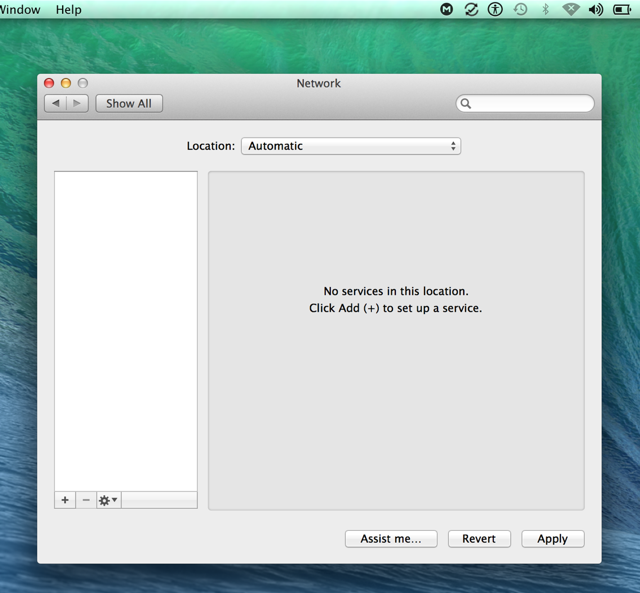Click the Revert button

(479, 538)
